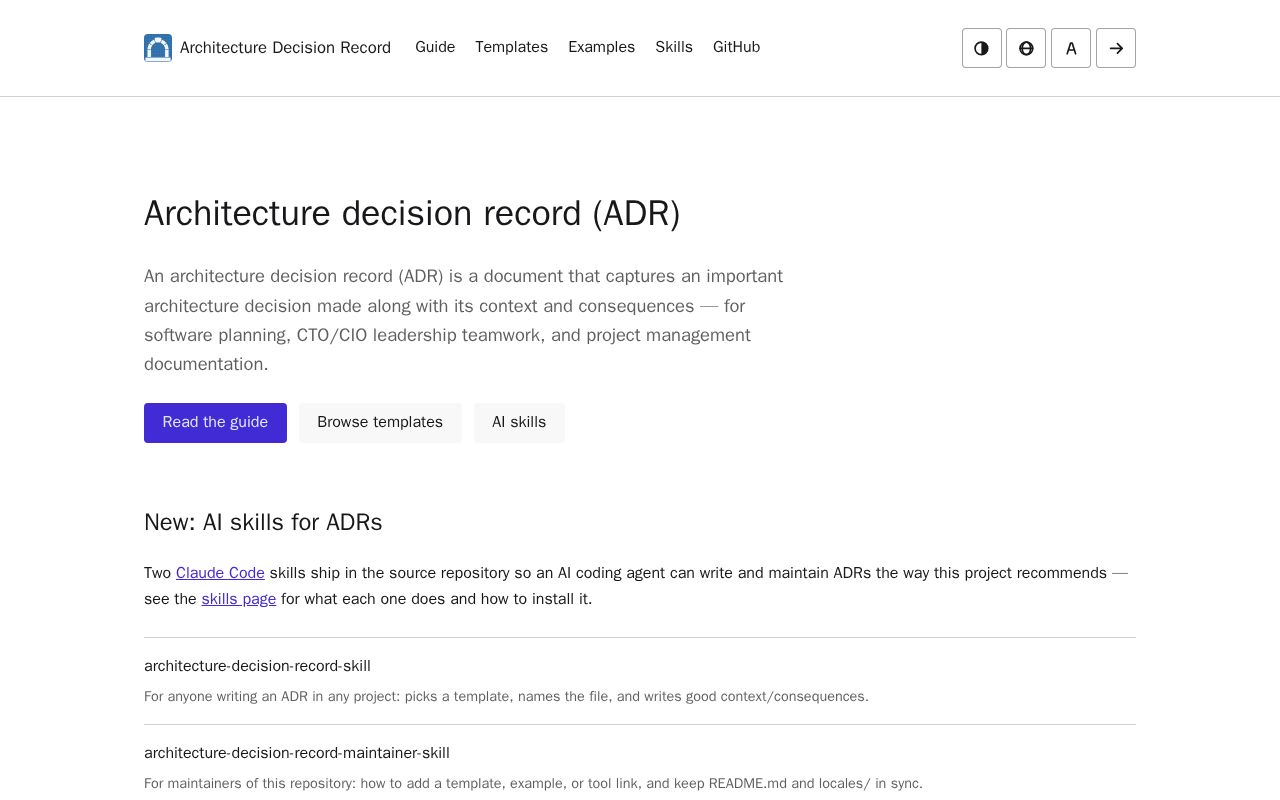Open the Guide nav item
The height and width of the screenshot is (800, 1280).
tap(435, 47)
